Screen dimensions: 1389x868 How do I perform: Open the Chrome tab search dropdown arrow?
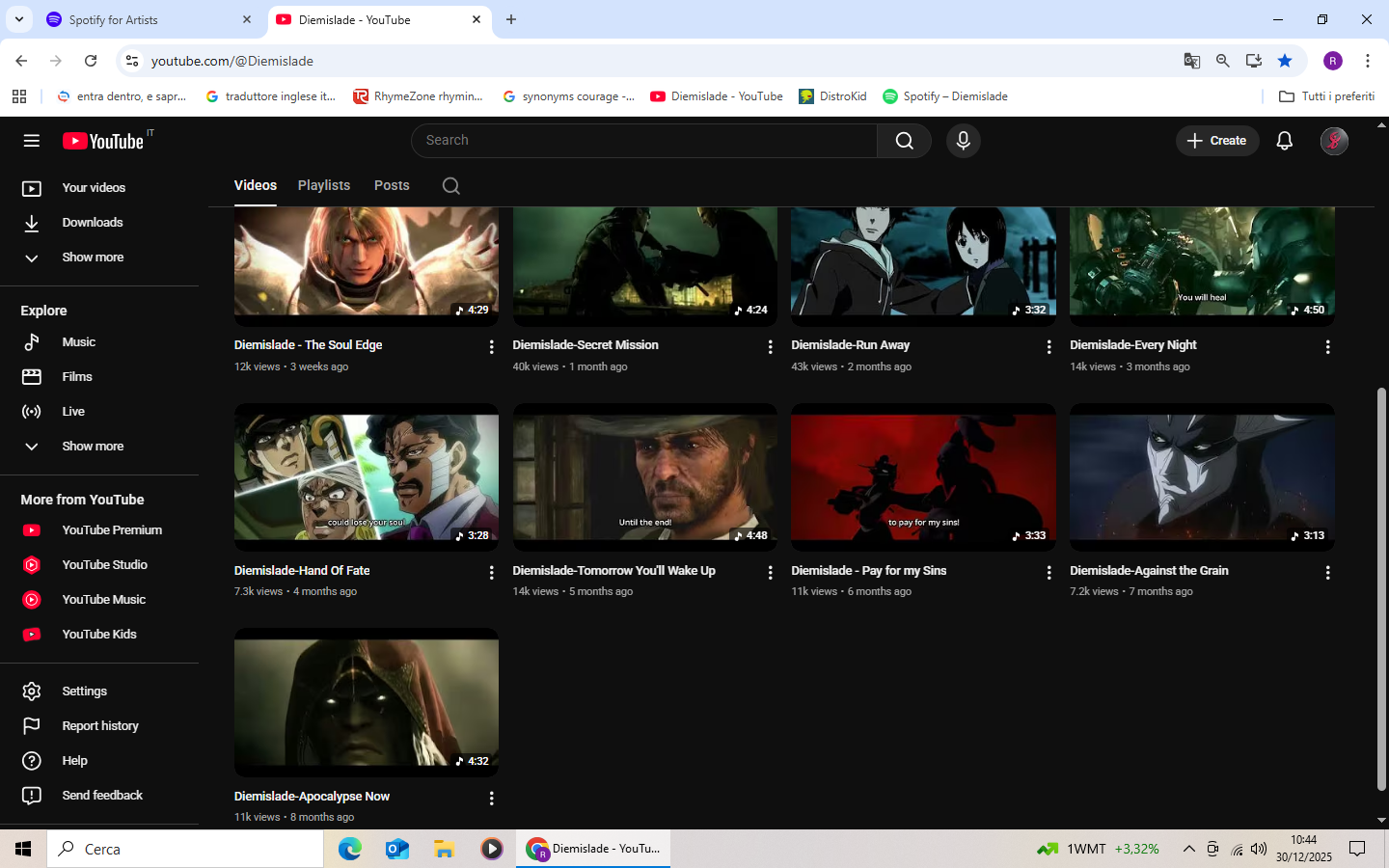[x=18, y=19]
